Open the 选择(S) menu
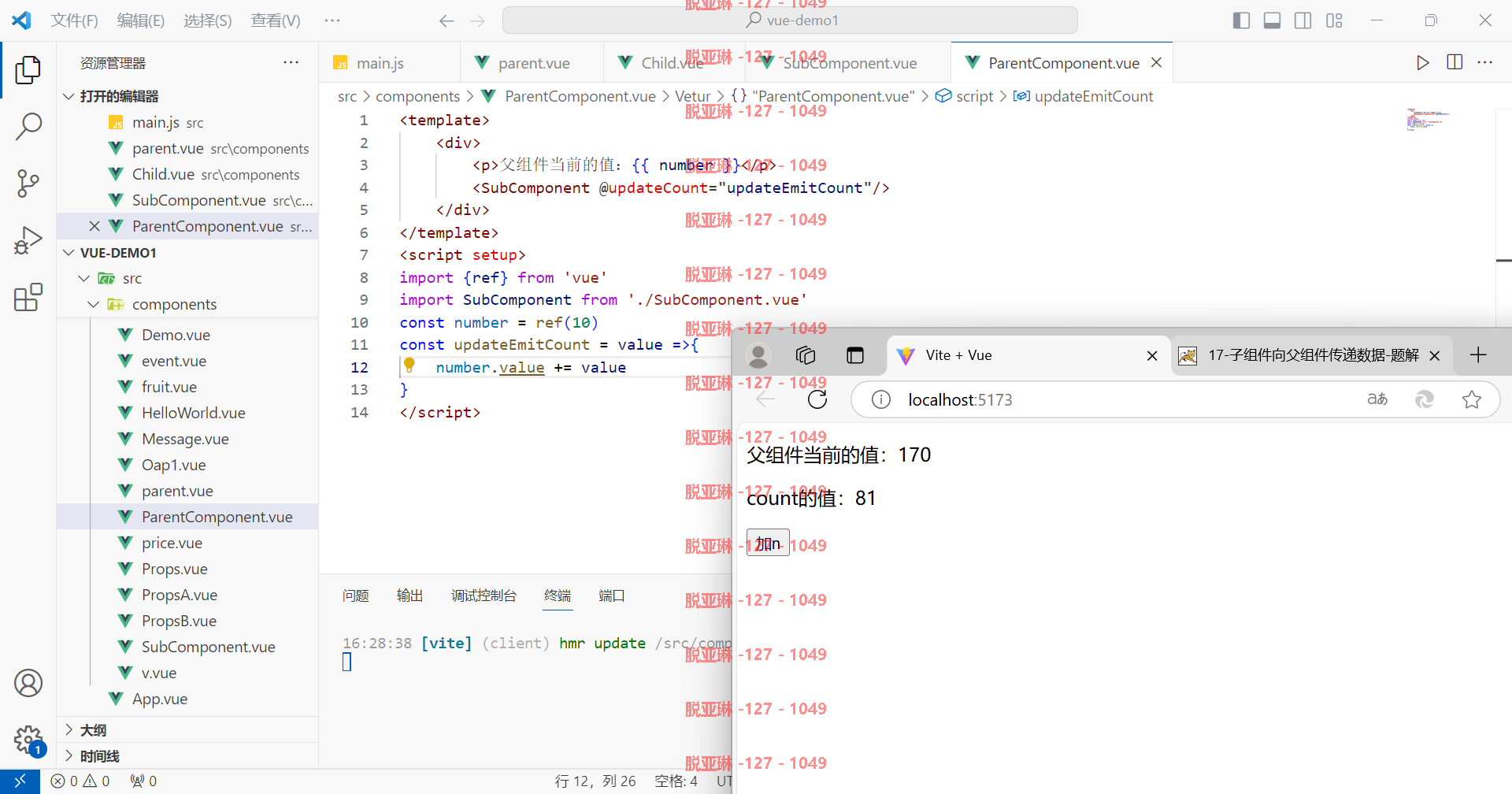The width and height of the screenshot is (1512, 794). click(x=208, y=20)
